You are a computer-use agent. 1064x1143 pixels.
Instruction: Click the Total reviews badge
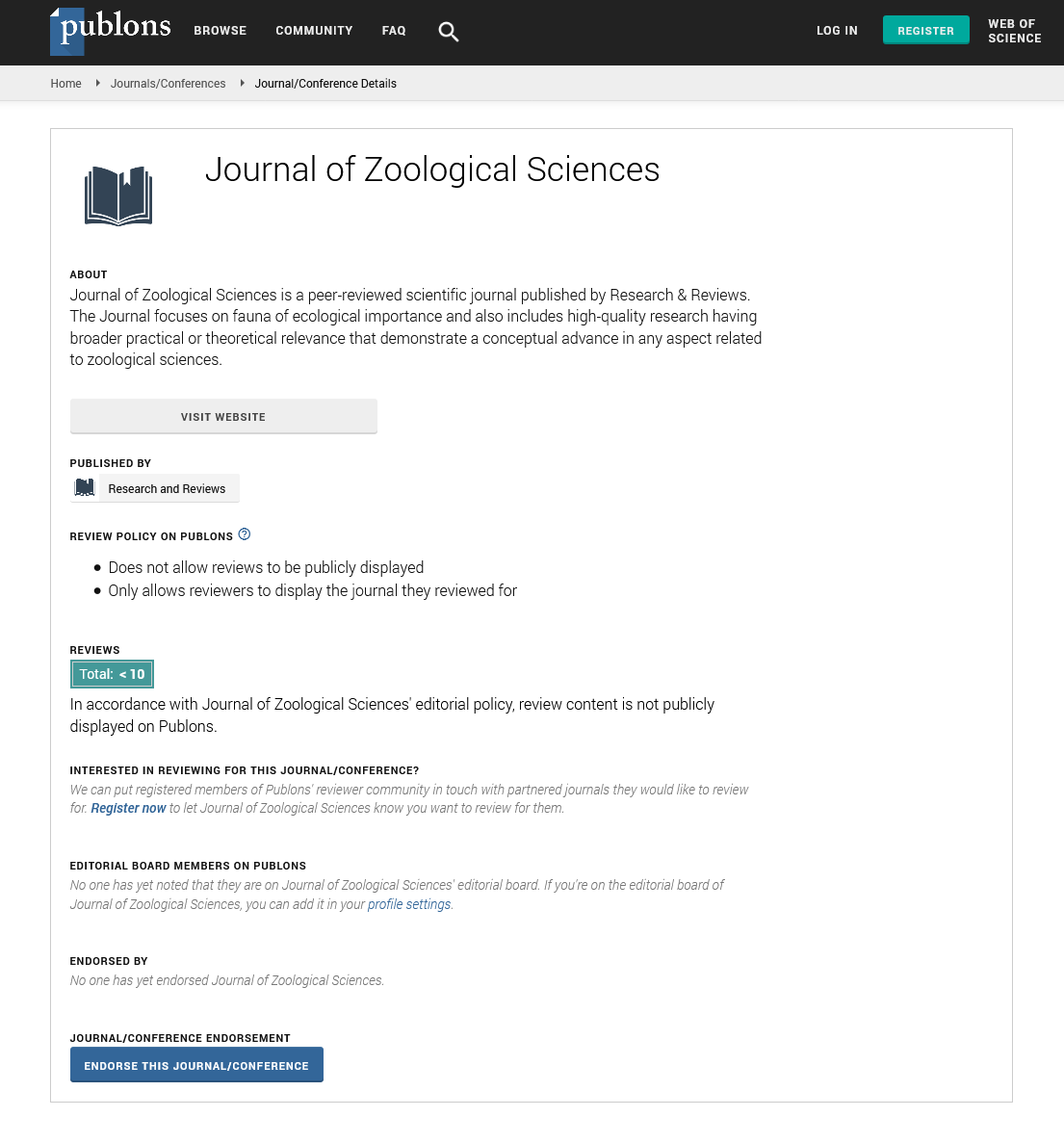coord(112,674)
